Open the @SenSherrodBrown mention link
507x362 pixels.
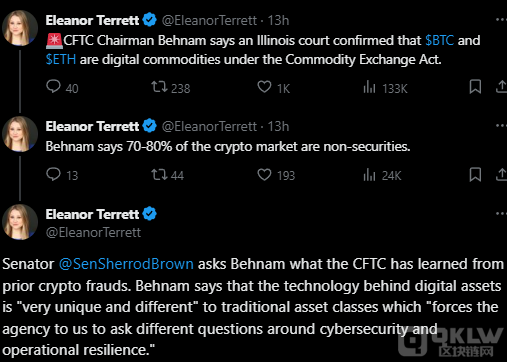tap(126, 264)
